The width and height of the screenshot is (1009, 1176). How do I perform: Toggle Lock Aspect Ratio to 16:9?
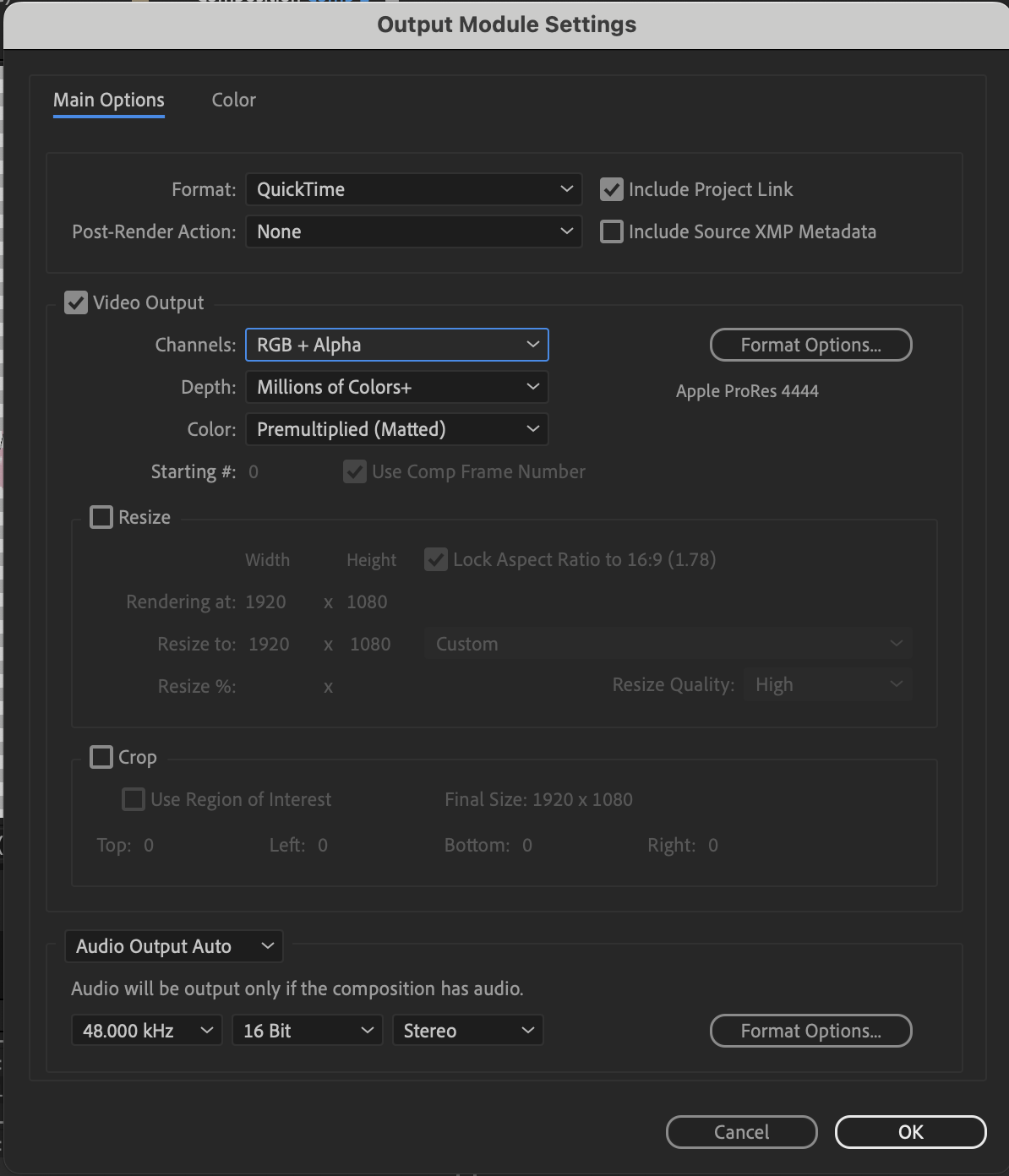(x=435, y=558)
